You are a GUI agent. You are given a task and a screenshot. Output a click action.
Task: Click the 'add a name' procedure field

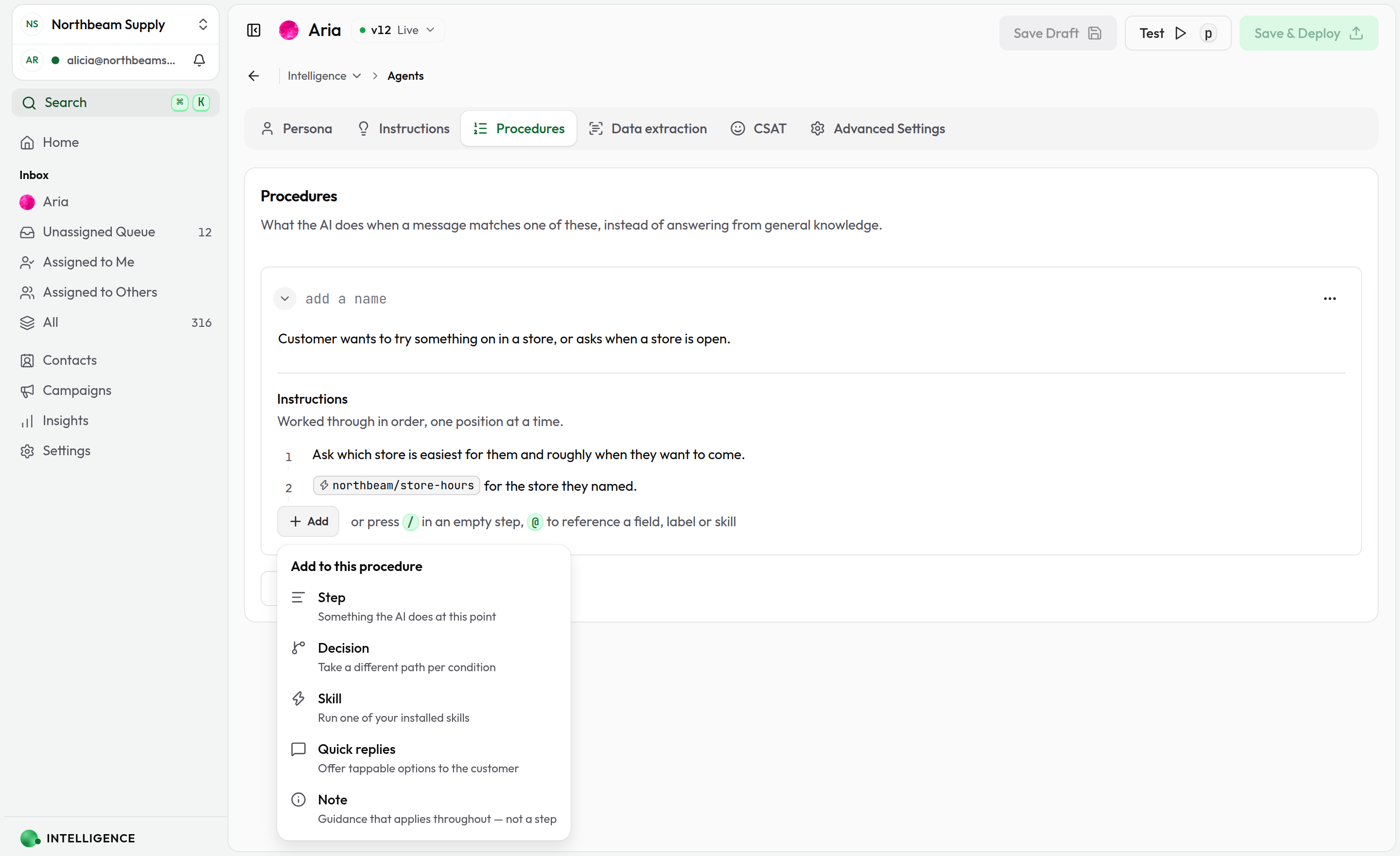(x=346, y=299)
